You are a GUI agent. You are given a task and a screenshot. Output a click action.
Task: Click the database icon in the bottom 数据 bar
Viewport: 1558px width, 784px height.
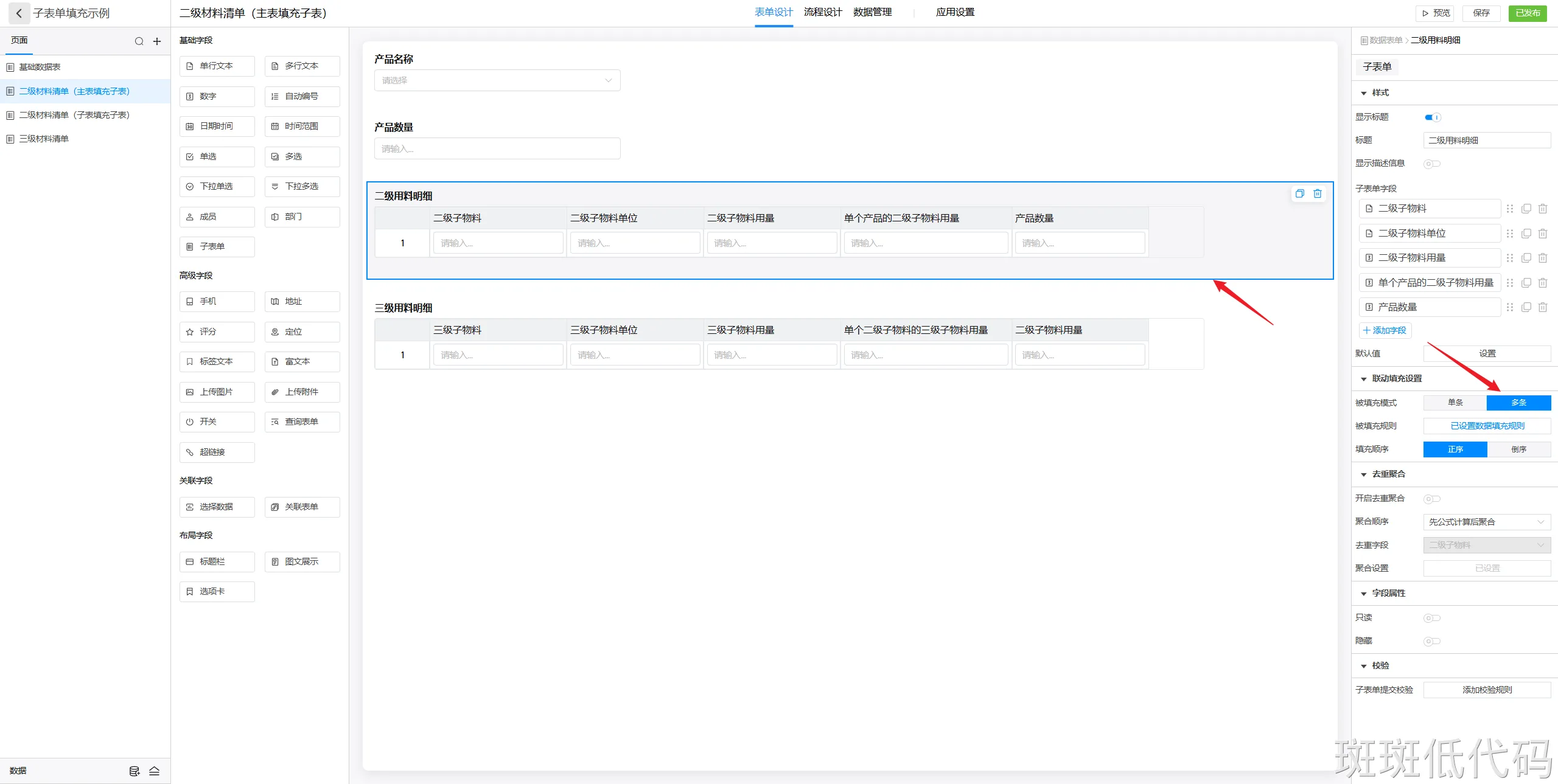point(134,771)
